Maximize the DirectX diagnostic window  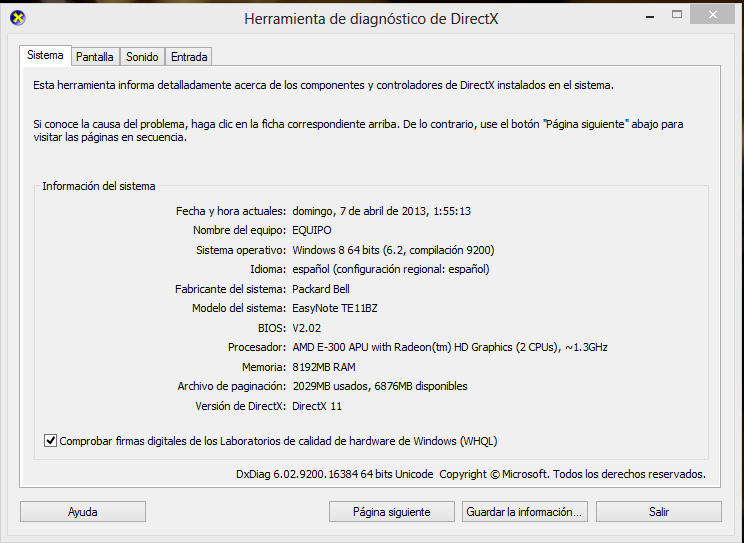coord(677,15)
